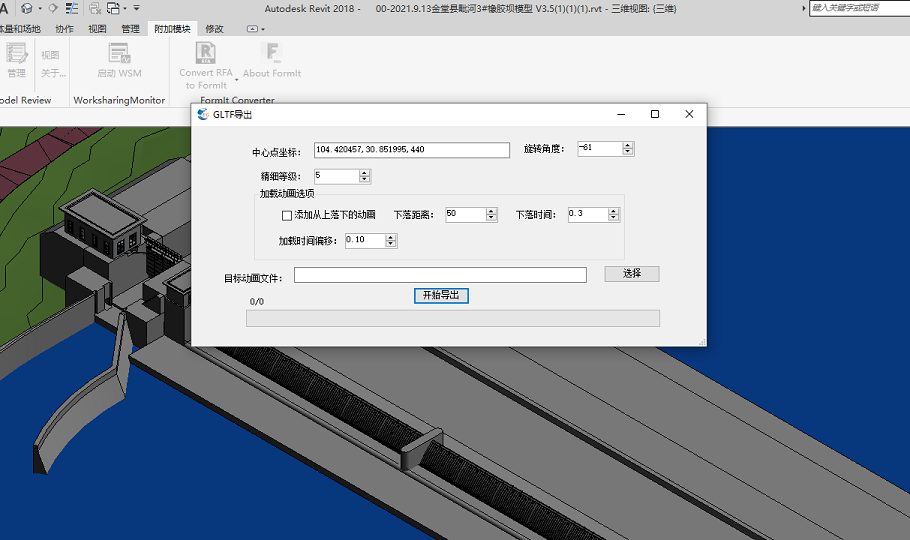Image resolution: width=910 pixels, height=540 pixels.
Task: Click the Revit application logo button
Action: pyautogui.click(x=5, y=8)
